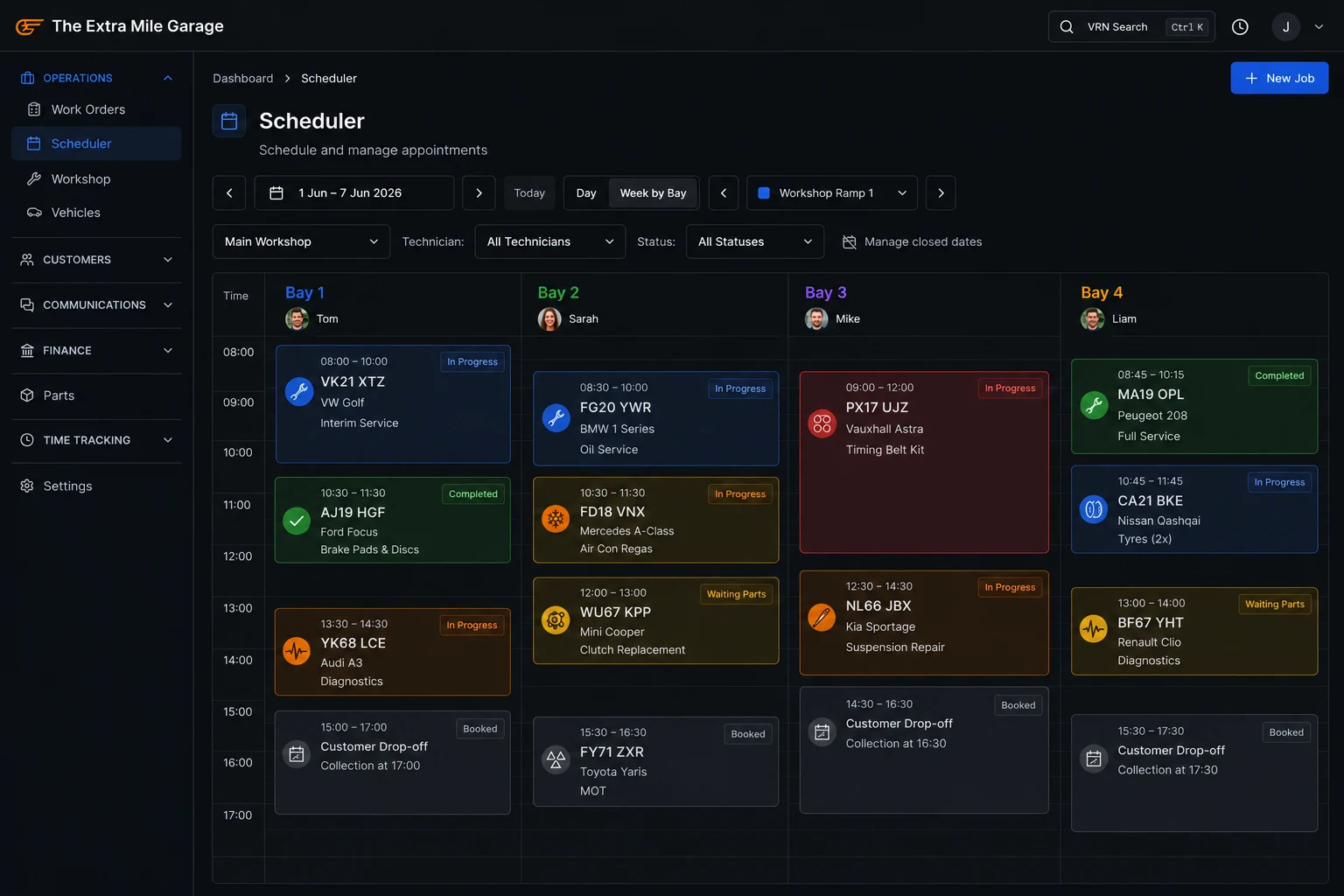1344x896 pixels.
Task: Click Mike's avatar under Bay 3
Action: coord(816,318)
